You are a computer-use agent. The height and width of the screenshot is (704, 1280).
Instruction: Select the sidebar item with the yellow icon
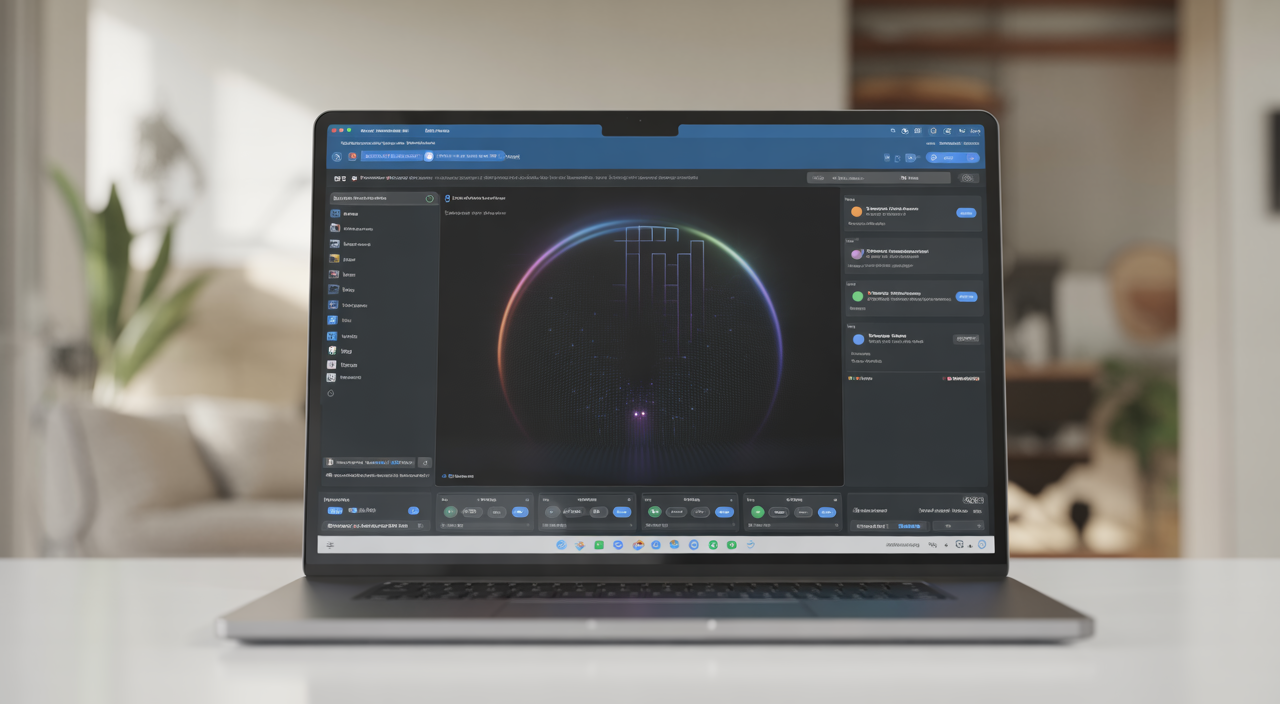click(x=333, y=259)
